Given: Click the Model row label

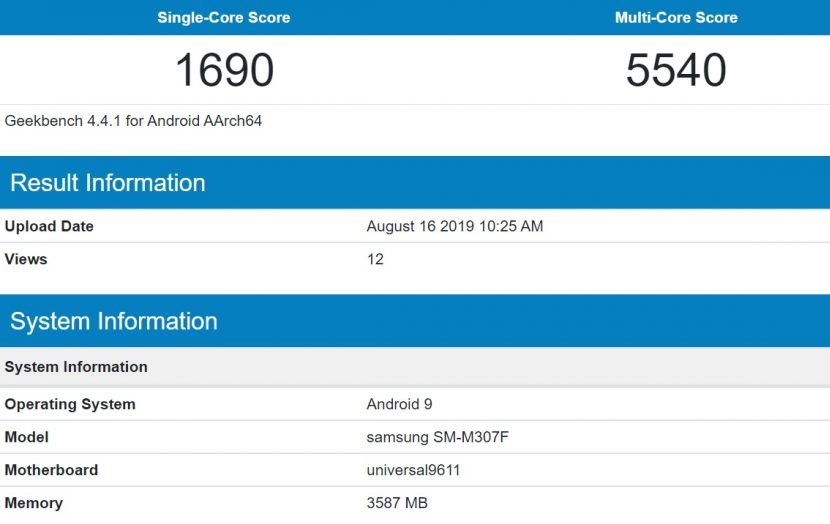Looking at the screenshot, I should [27, 437].
